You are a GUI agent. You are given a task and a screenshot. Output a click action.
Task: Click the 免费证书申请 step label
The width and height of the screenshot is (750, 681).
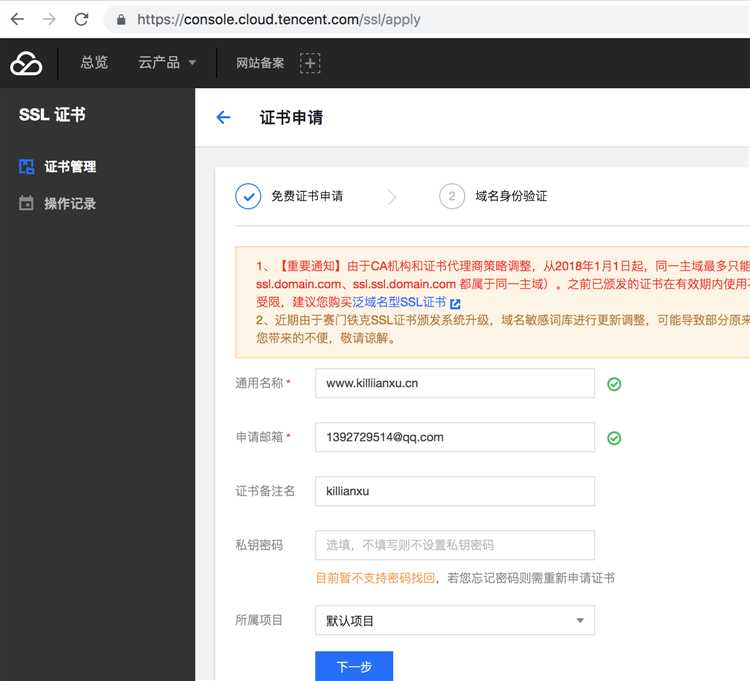pos(307,196)
